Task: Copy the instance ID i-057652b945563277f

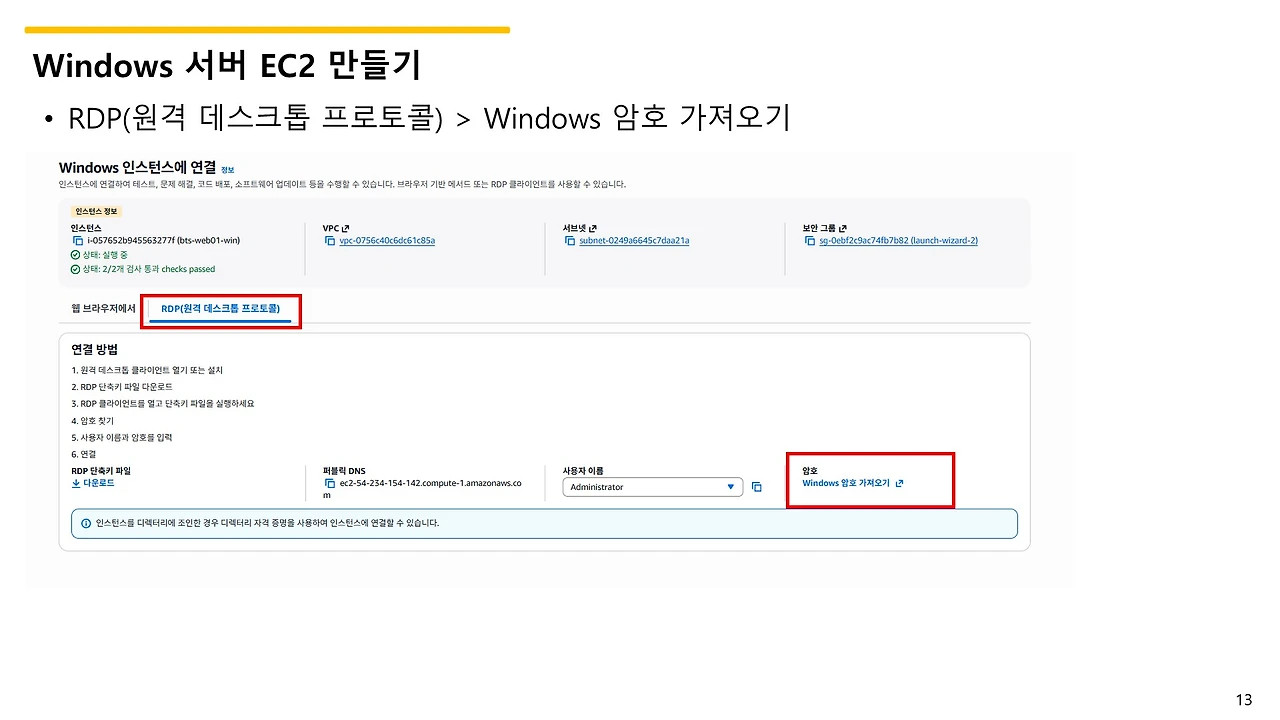Action: [x=78, y=241]
